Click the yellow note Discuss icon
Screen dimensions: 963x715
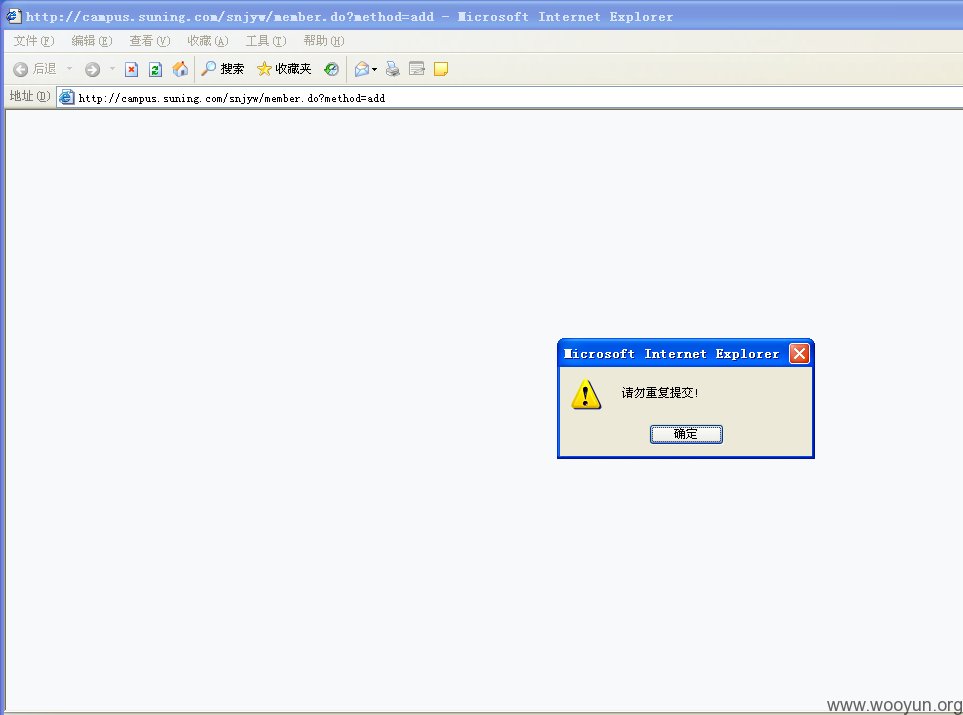point(440,69)
